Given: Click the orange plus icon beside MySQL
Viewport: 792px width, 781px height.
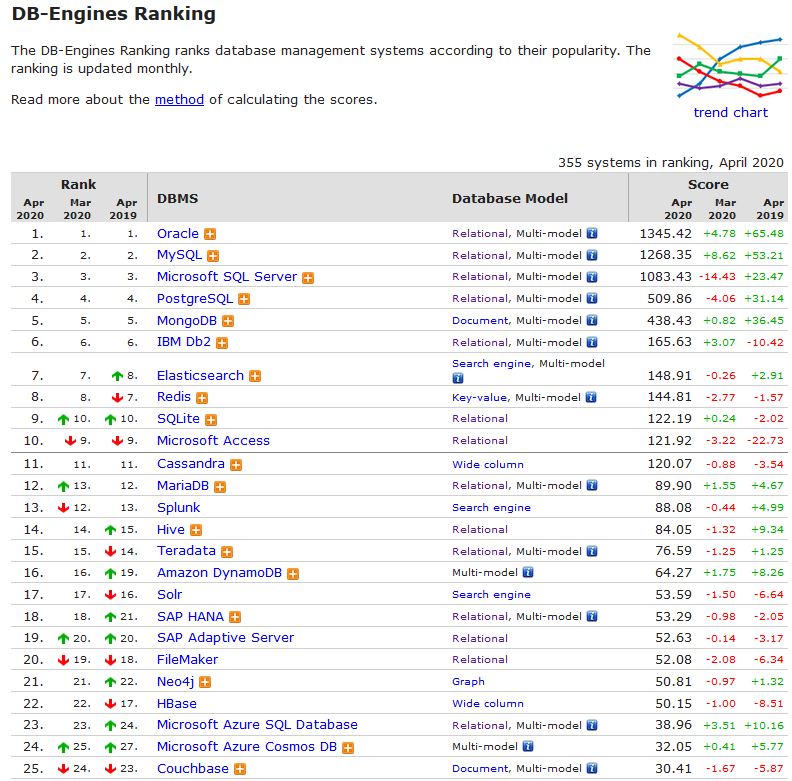Looking at the screenshot, I should click(x=213, y=256).
